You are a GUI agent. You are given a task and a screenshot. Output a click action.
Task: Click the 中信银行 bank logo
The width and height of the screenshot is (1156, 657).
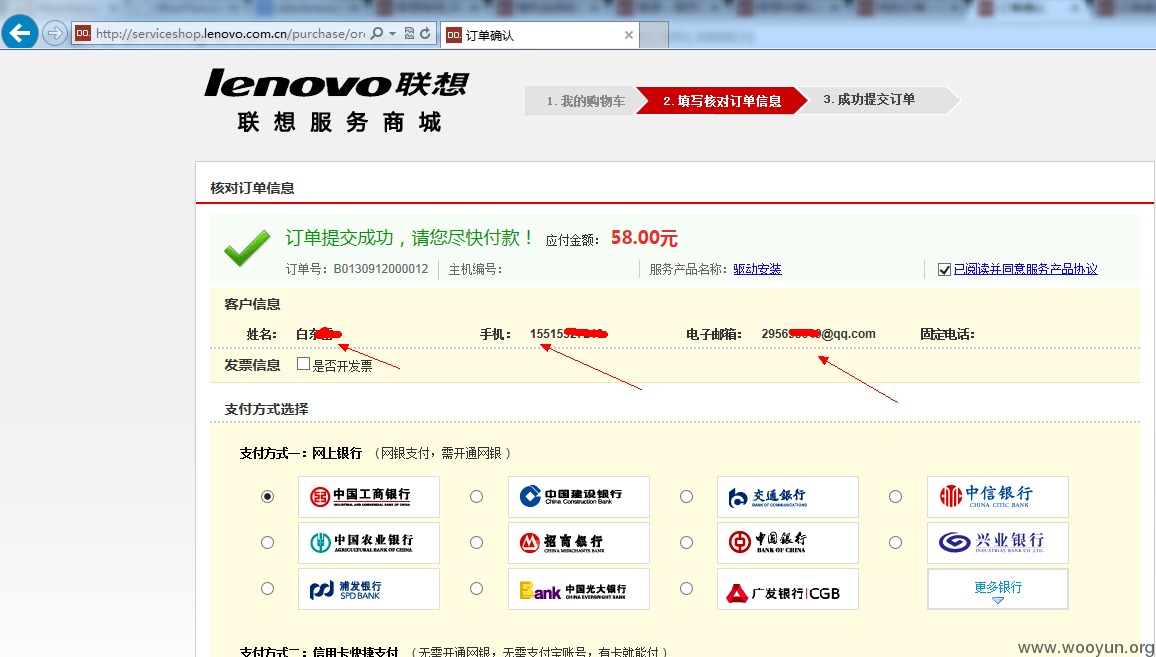[997, 496]
